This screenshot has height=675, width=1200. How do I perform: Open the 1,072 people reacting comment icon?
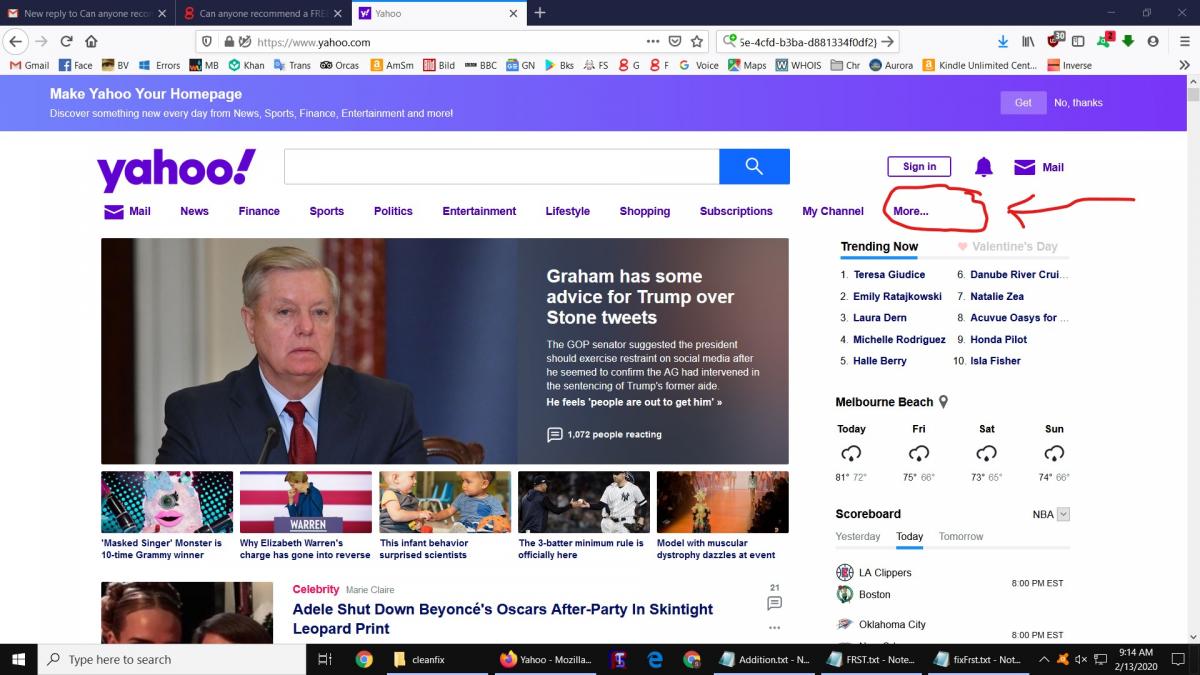click(x=555, y=434)
